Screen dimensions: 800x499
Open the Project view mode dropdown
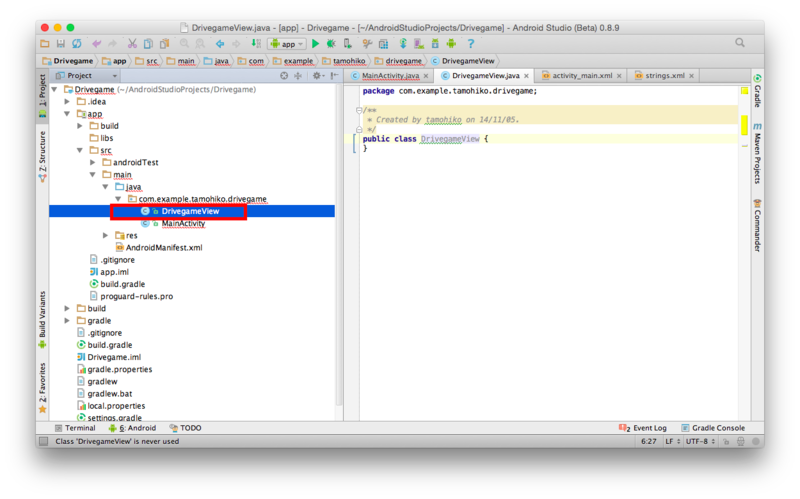87,76
